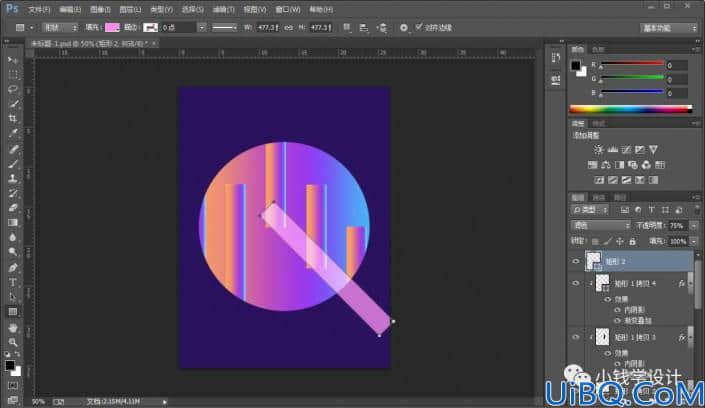
Task: Select the Pen tool
Action: [x=13, y=268]
